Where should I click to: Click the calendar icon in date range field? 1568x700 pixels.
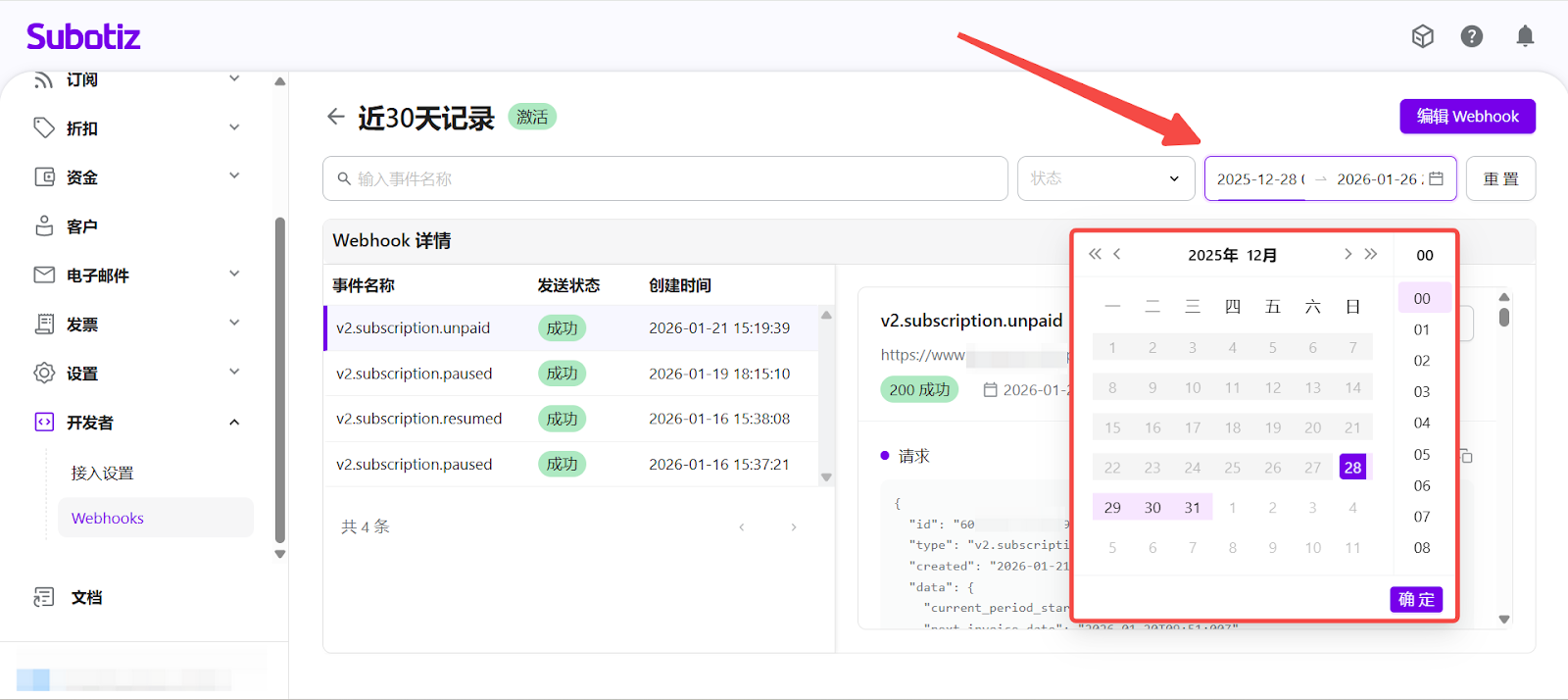[x=1436, y=178]
